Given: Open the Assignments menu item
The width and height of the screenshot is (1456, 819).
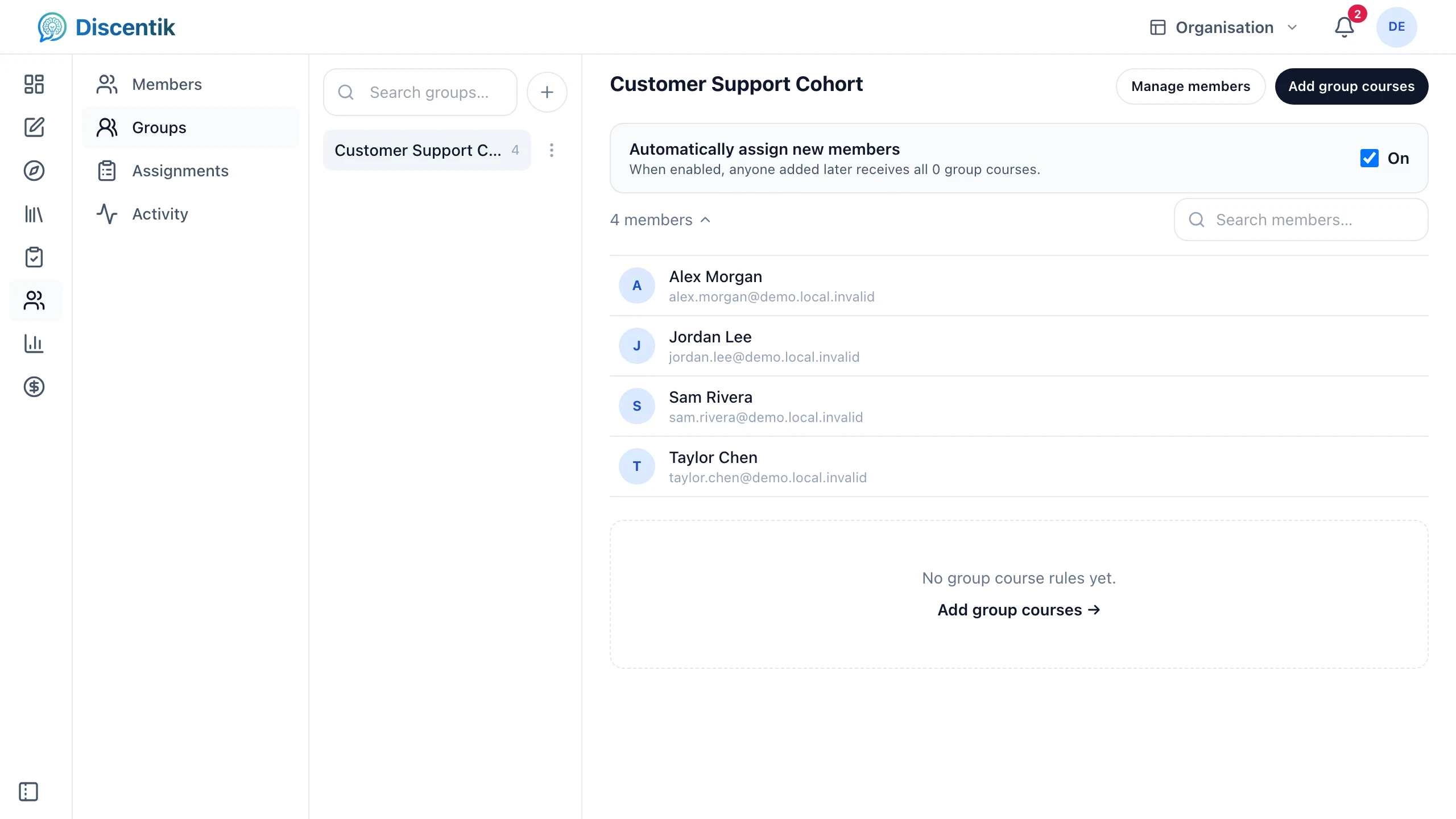Looking at the screenshot, I should point(191,171).
